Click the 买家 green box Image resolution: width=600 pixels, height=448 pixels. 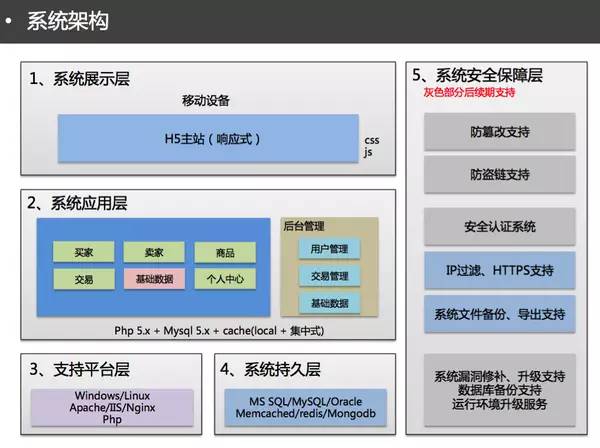83,252
